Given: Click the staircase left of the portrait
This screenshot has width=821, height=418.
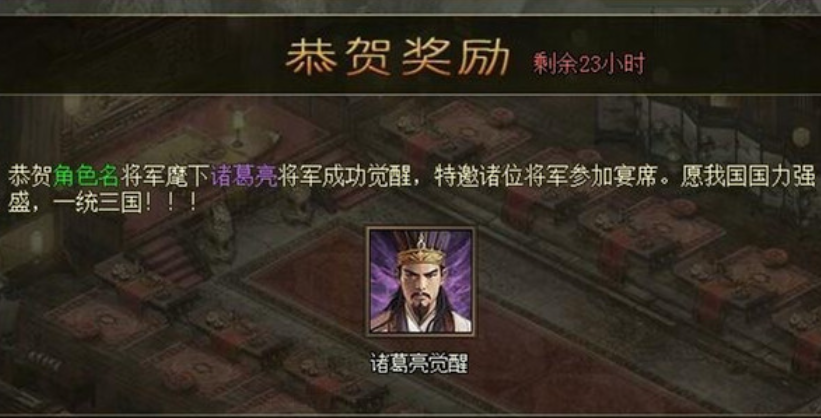Looking at the screenshot, I should (x=165, y=259).
